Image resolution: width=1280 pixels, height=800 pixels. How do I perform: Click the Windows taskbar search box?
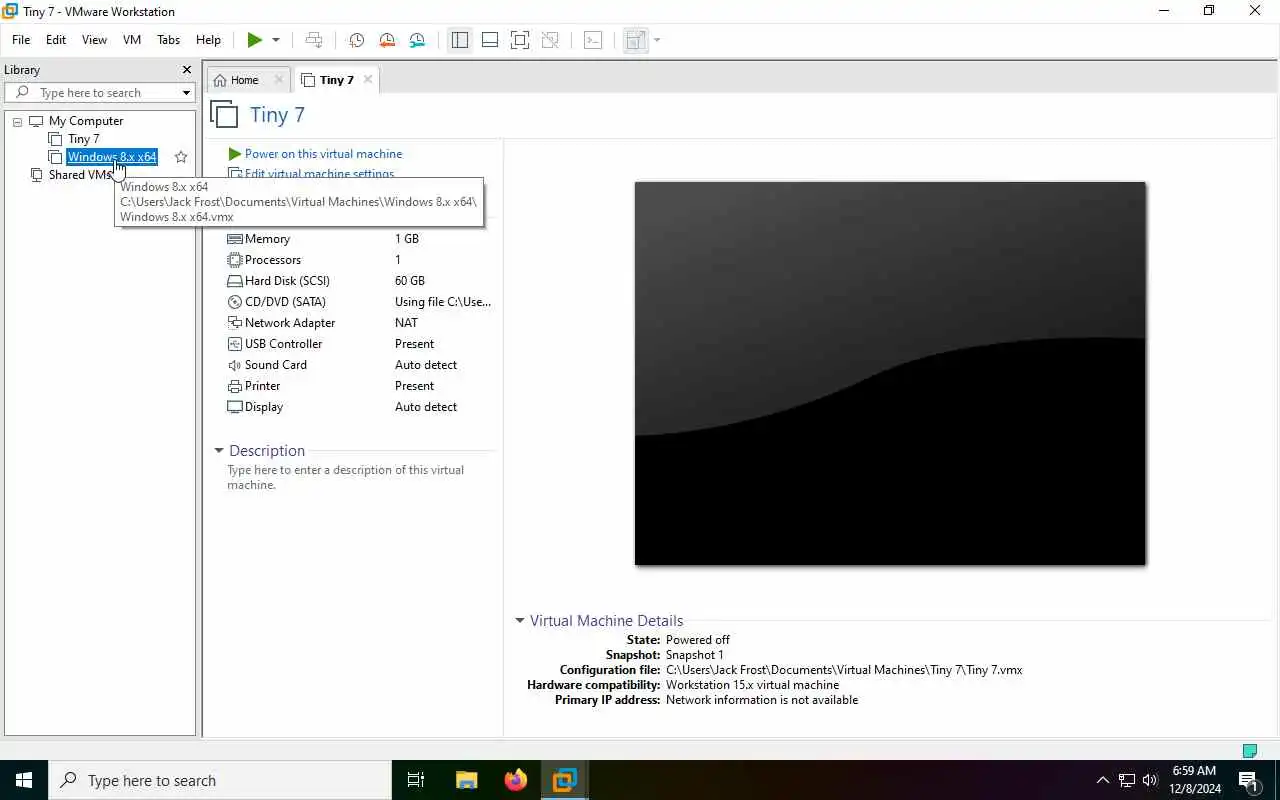point(220,780)
